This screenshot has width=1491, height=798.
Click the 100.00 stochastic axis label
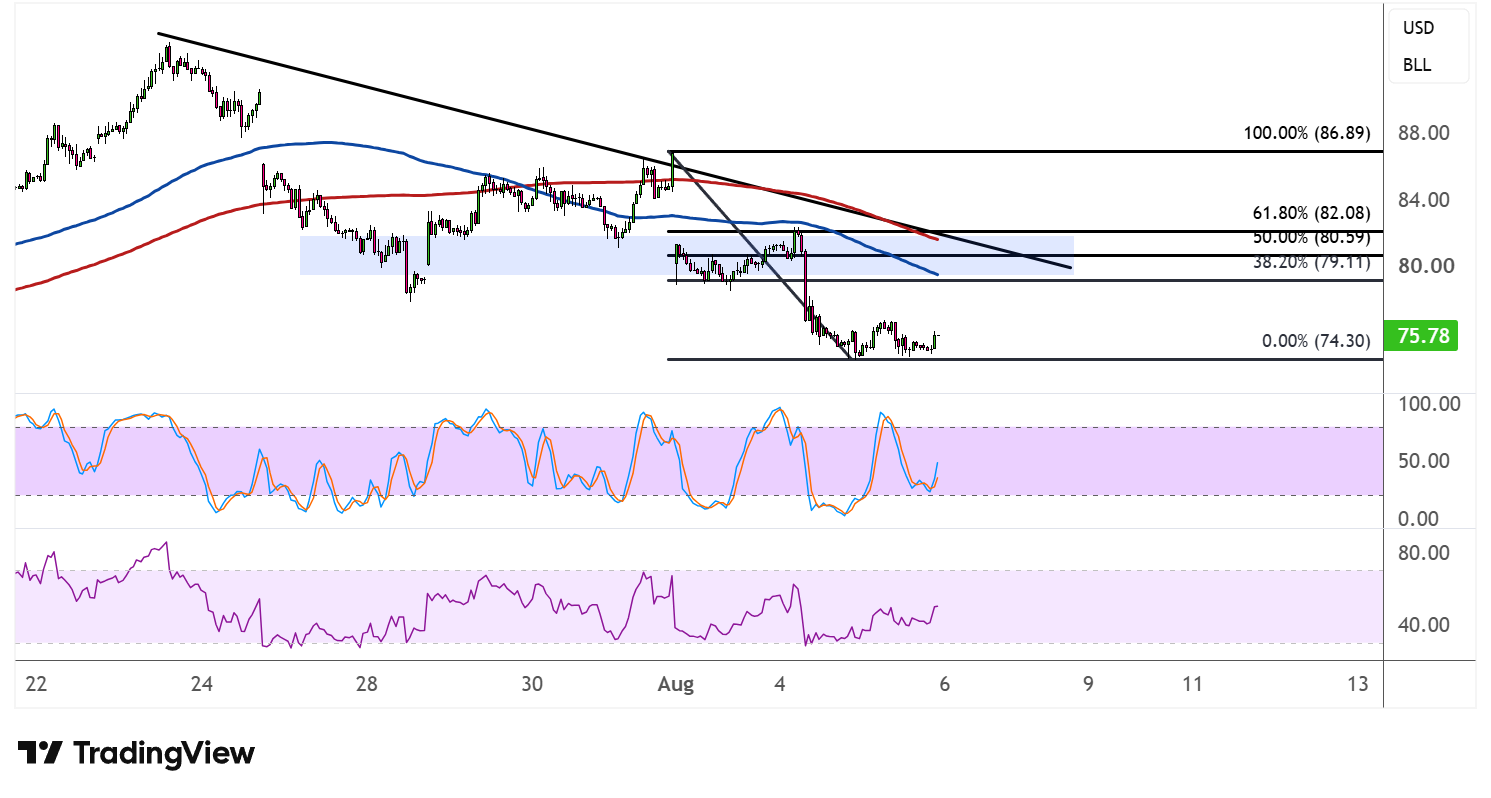[x=1428, y=405]
